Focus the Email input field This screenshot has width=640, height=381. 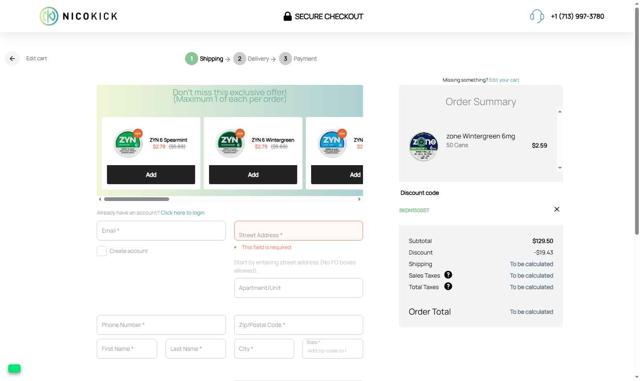point(161,231)
